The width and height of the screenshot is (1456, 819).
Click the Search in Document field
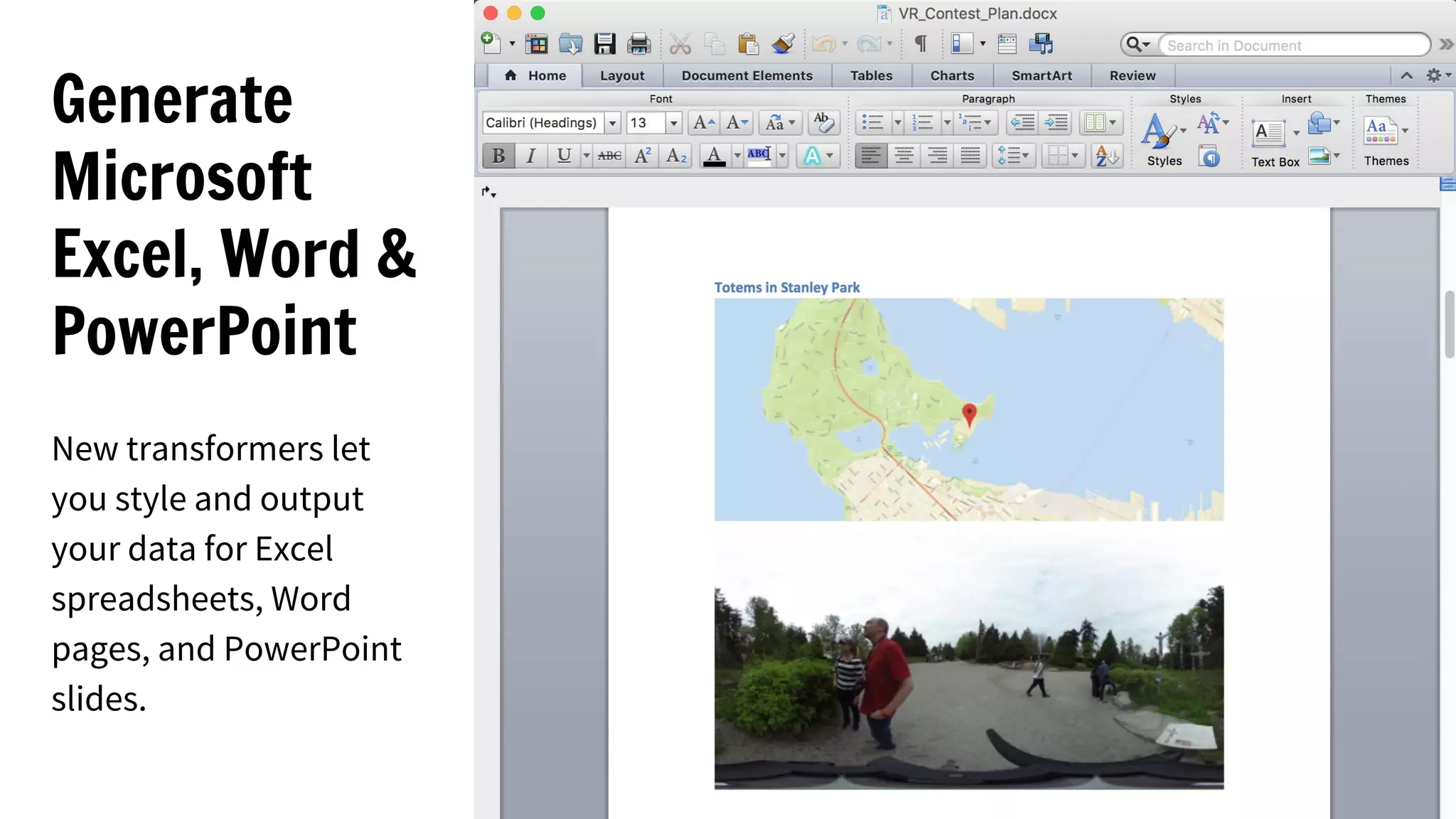[1294, 45]
